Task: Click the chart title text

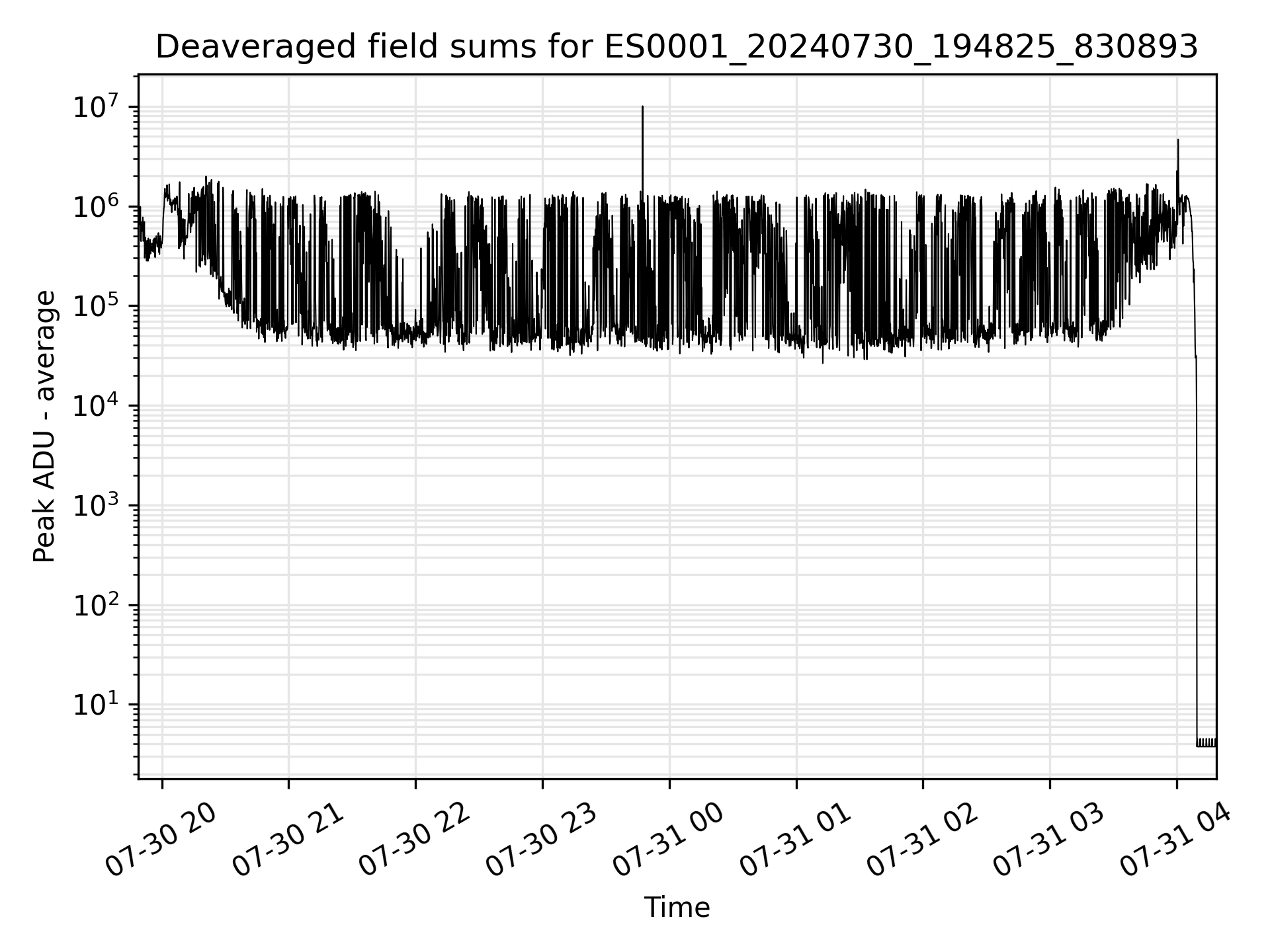Action: pyautogui.click(x=677, y=47)
